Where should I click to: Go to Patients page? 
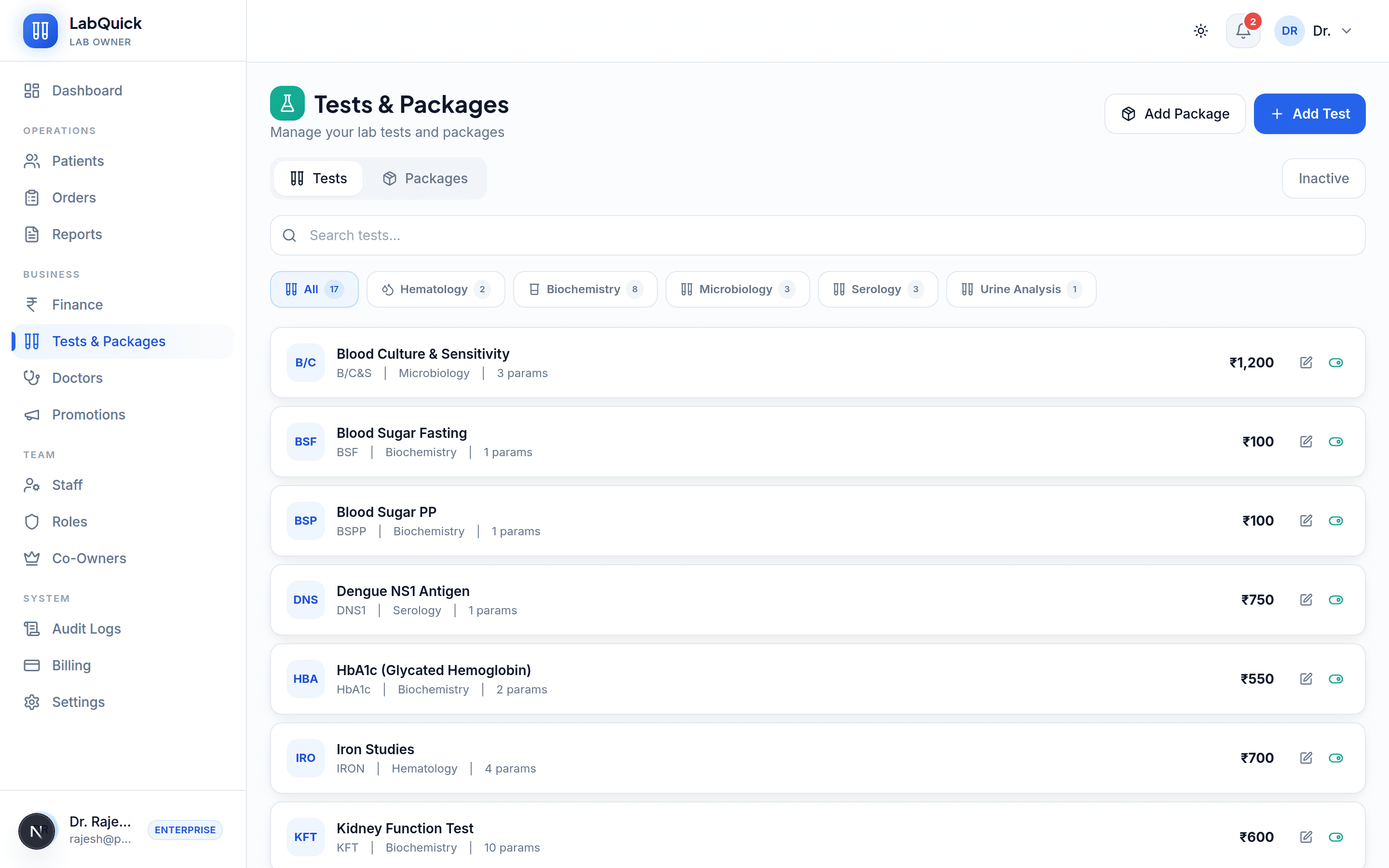pos(123,161)
